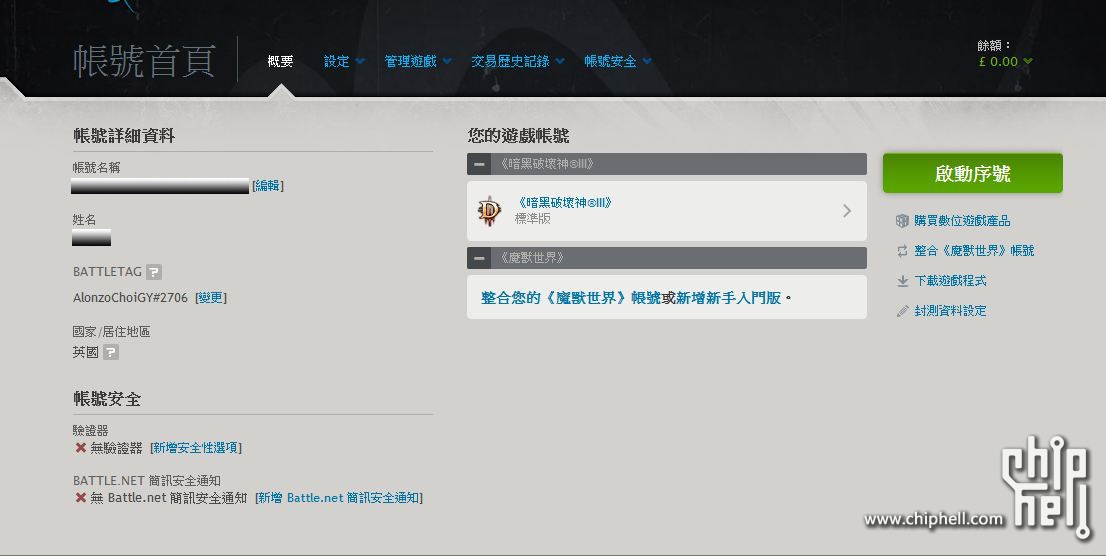Open the 概要 overview tab

coord(280,61)
